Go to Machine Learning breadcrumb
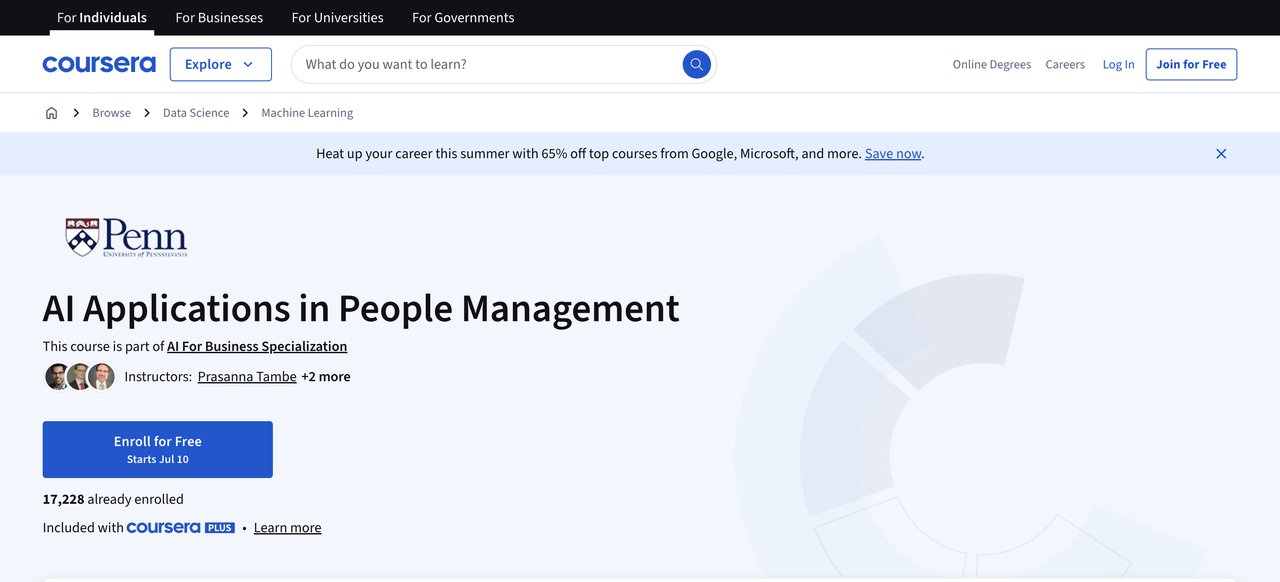The height and width of the screenshot is (582, 1280). pos(307,113)
